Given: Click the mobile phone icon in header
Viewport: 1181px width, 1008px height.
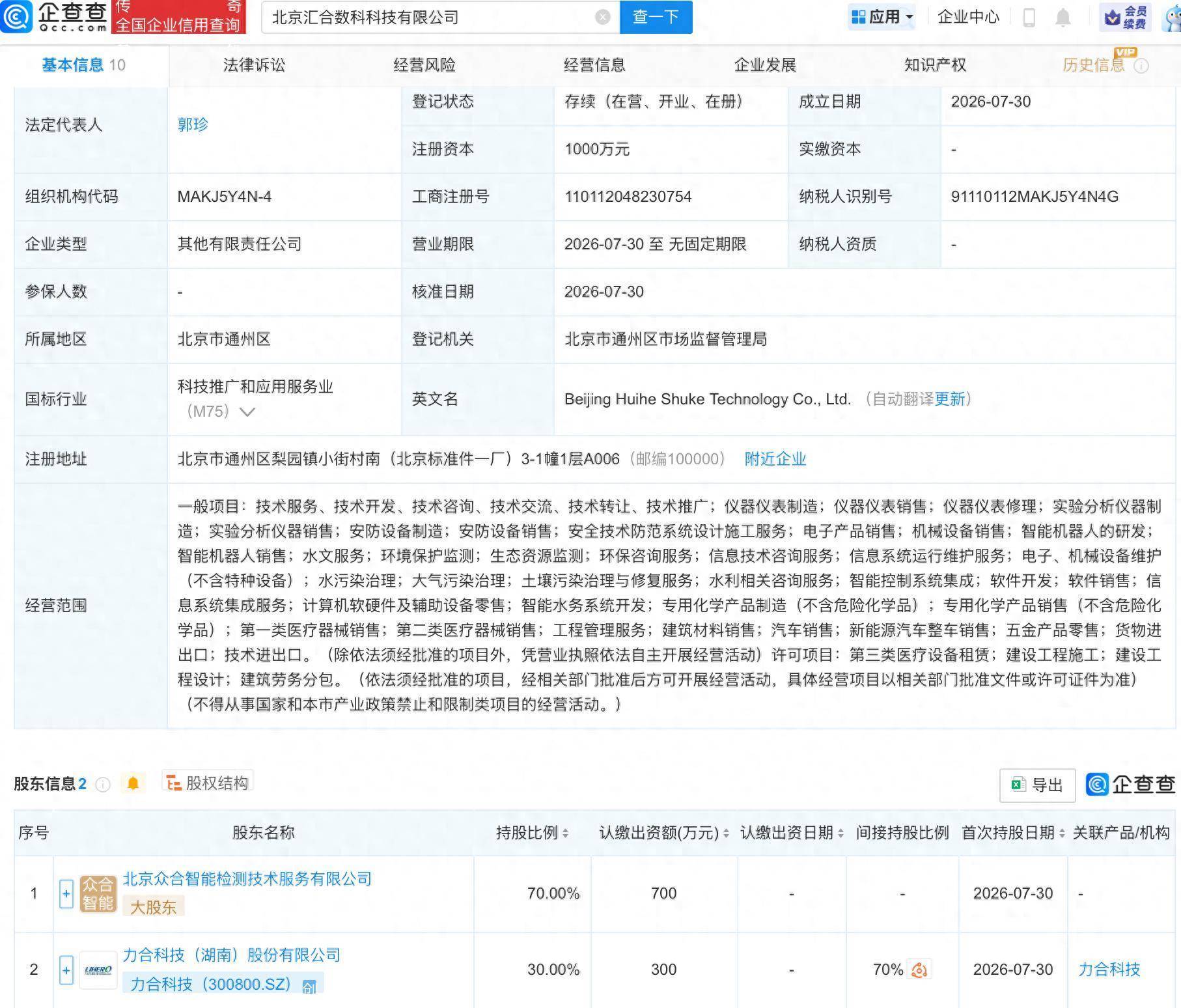Looking at the screenshot, I should [x=1029, y=18].
